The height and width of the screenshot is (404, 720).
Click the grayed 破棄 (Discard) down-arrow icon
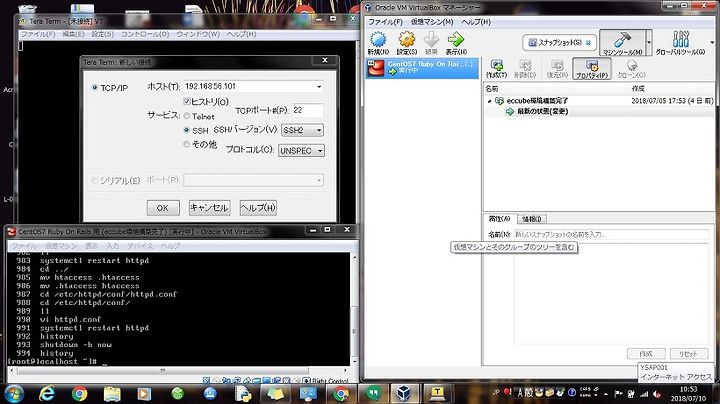[x=431, y=43]
